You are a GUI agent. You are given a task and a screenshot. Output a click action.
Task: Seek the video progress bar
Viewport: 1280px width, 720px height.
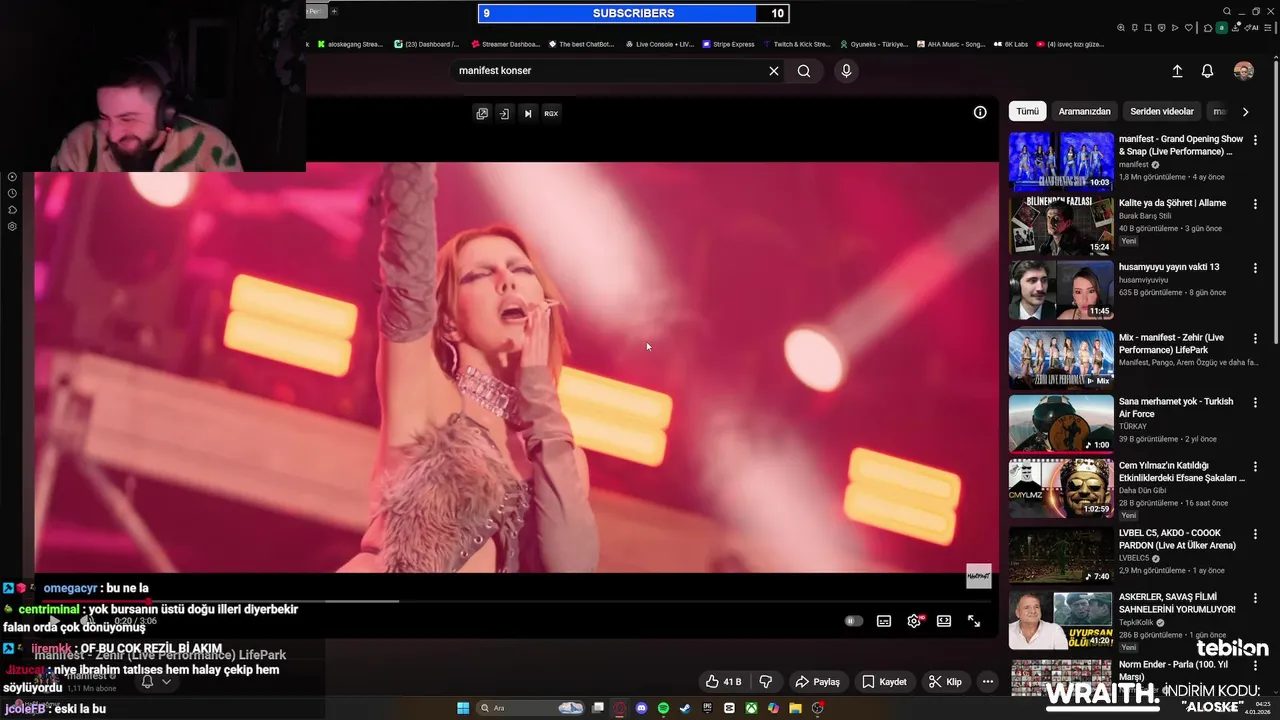click(x=516, y=601)
